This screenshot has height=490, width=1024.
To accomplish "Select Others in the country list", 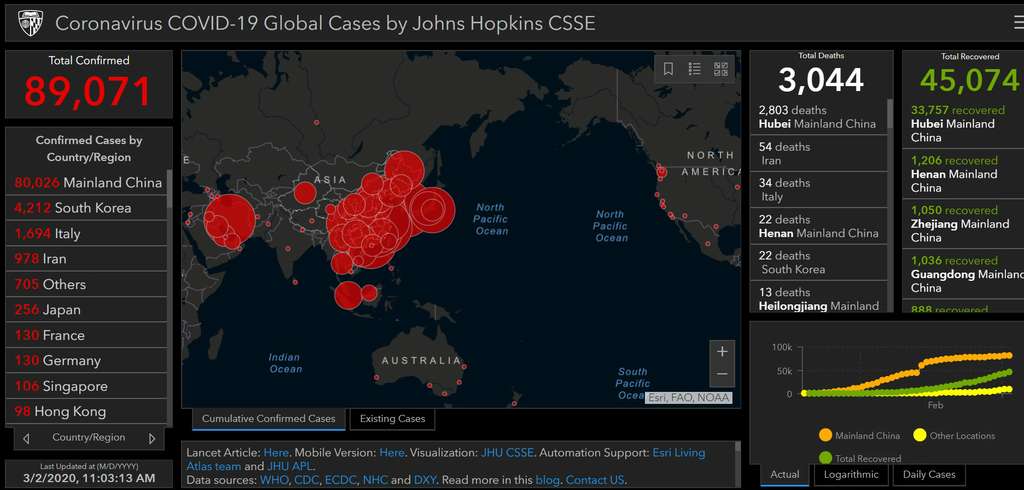I will (88, 284).
